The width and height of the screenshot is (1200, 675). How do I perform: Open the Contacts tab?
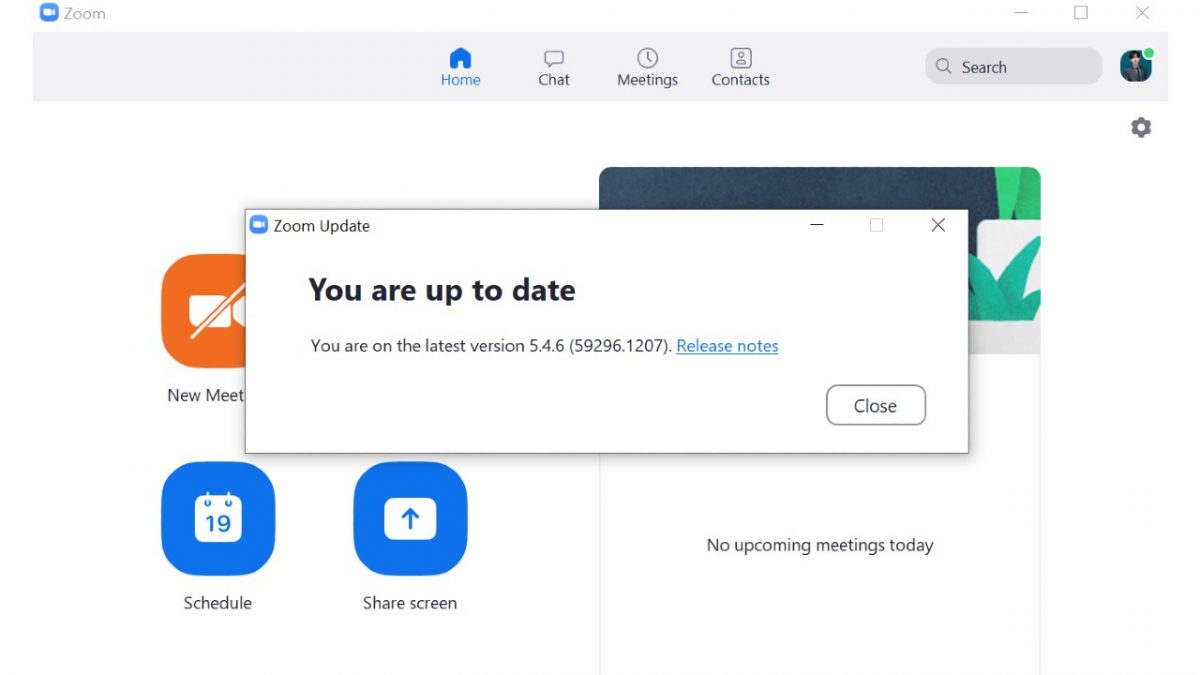740,67
